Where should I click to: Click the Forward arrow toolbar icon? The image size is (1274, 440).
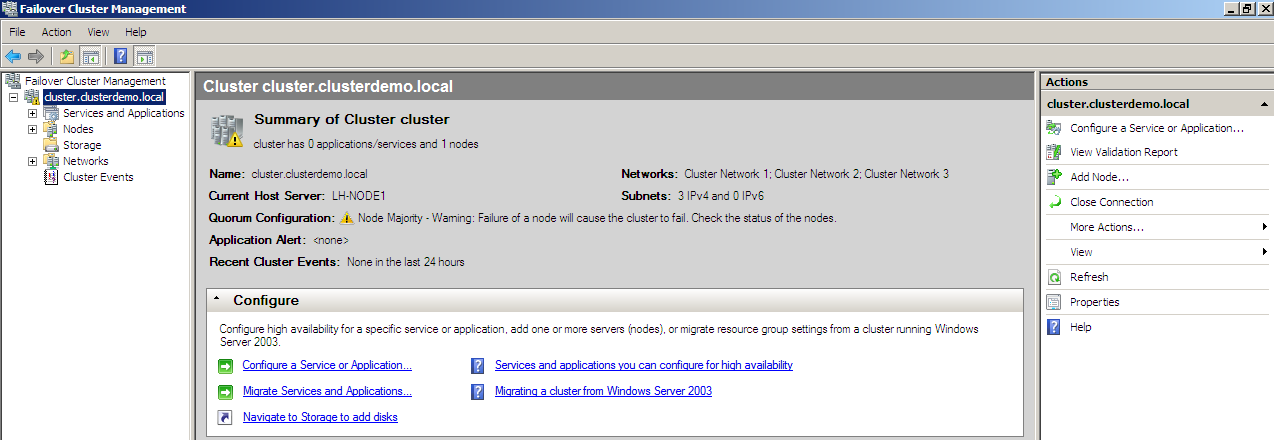[x=36, y=56]
